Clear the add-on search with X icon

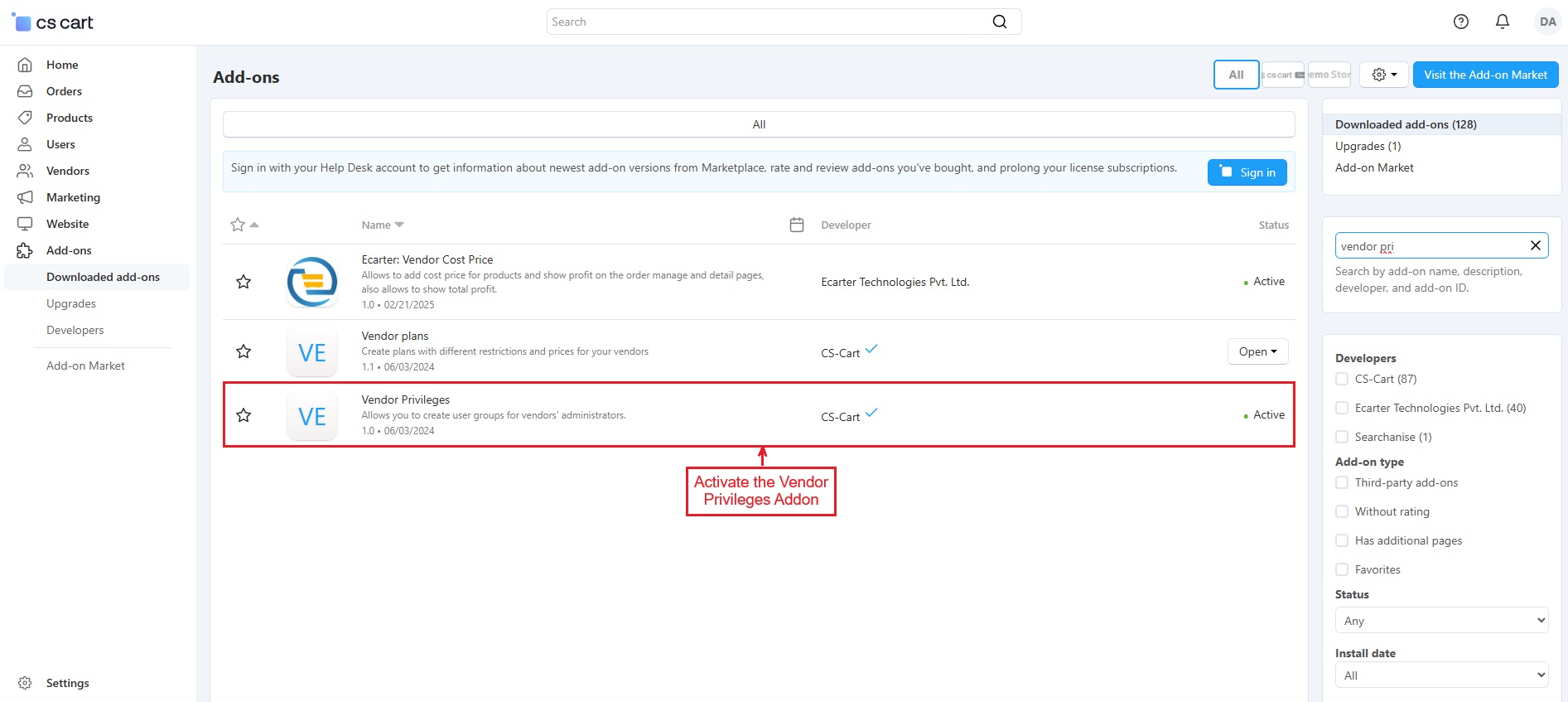coord(1535,245)
